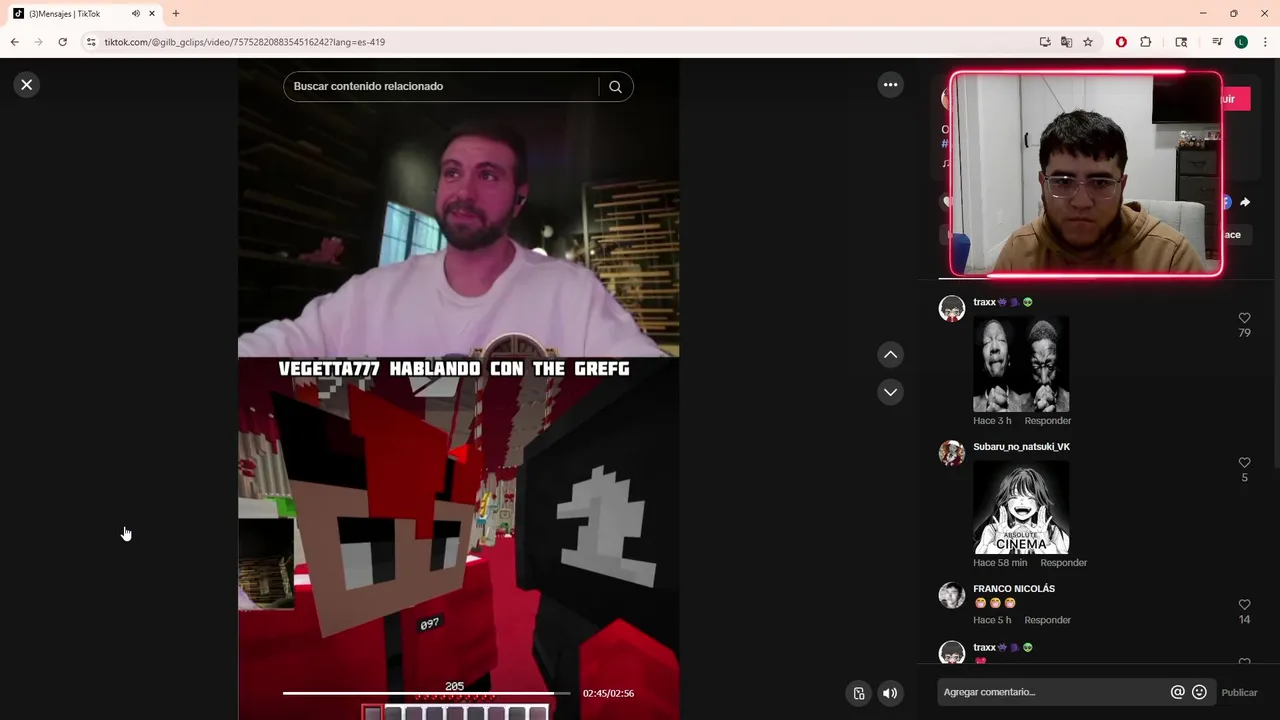Click 'Hace 58 min' timestamp text

point(1000,563)
